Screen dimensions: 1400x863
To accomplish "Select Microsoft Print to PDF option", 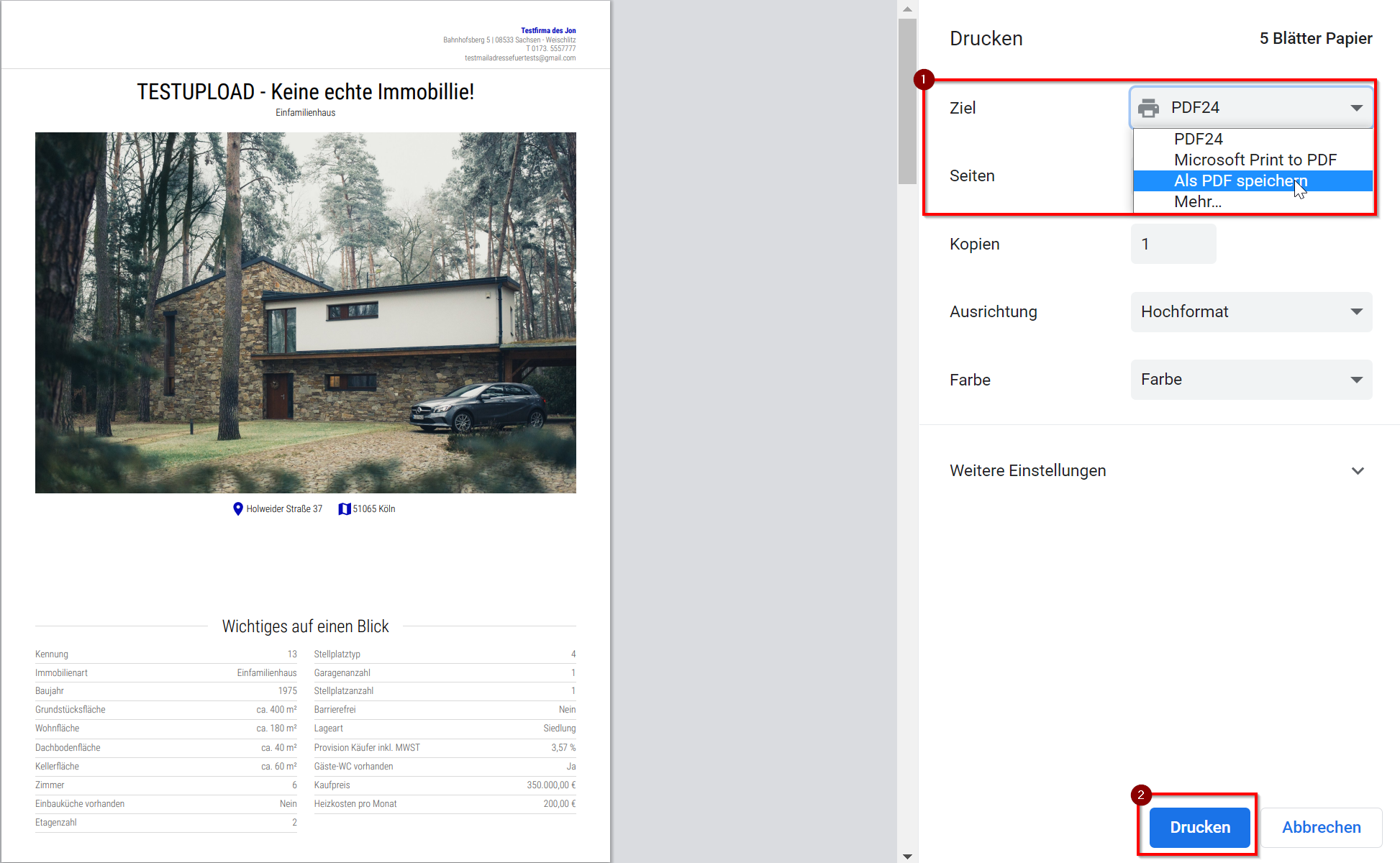I will click(1255, 160).
